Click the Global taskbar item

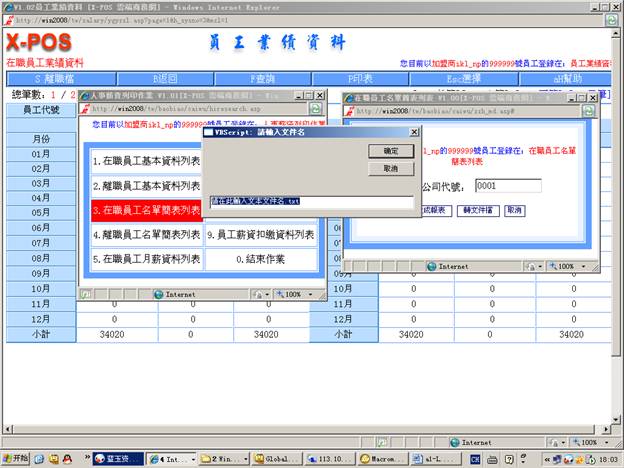click(272, 458)
